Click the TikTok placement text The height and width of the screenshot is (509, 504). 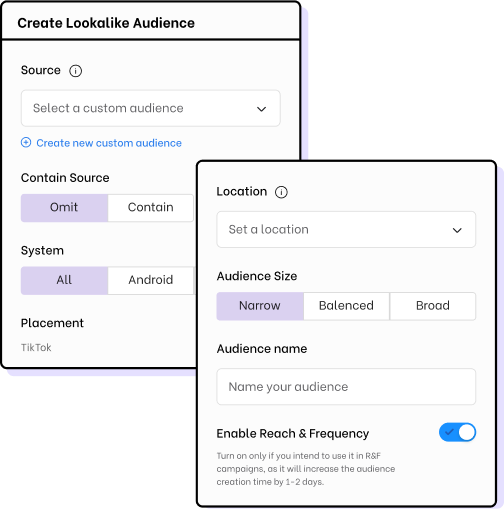point(36,348)
